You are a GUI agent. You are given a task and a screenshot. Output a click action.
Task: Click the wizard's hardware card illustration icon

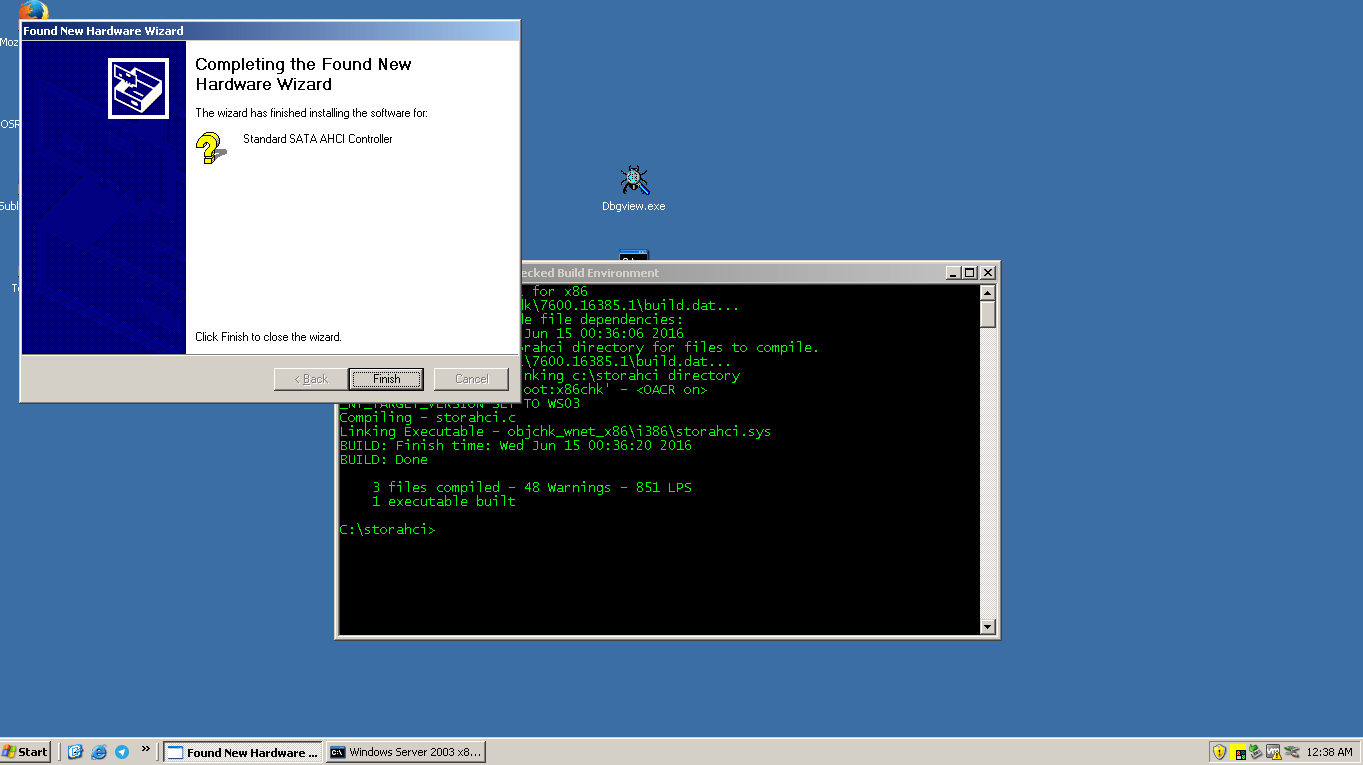point(139,88)
